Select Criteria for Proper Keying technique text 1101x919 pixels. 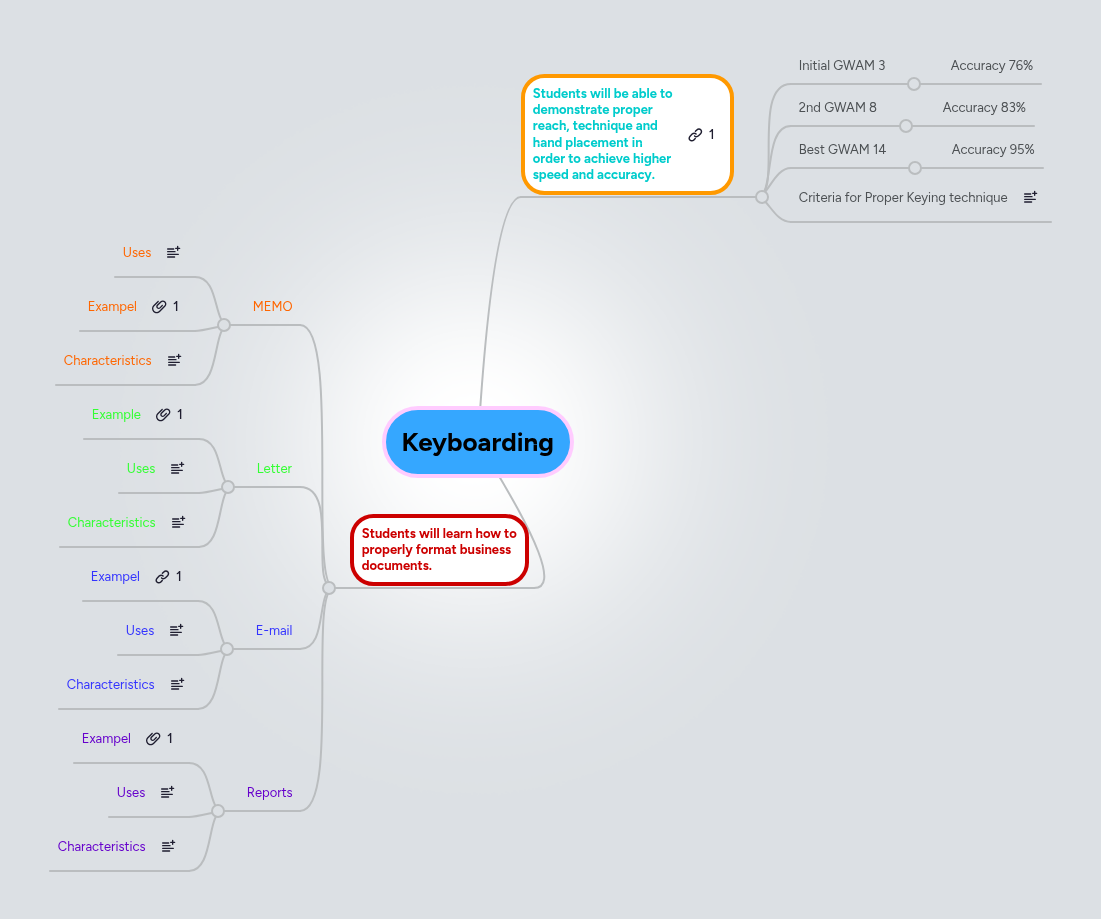click(902, 198)
